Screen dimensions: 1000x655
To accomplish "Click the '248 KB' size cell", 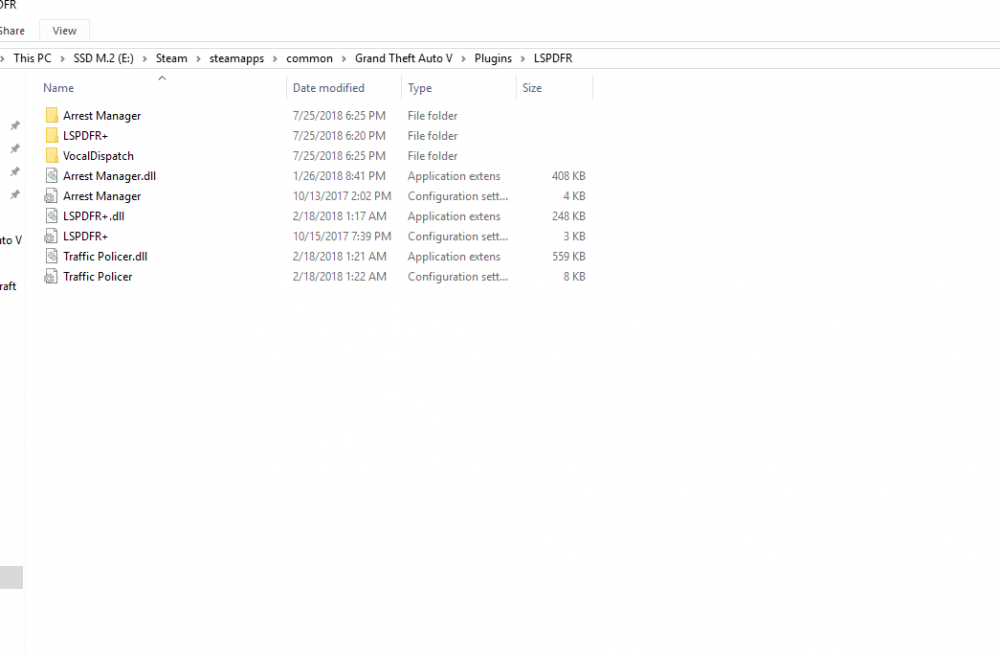I will (568, 216).
